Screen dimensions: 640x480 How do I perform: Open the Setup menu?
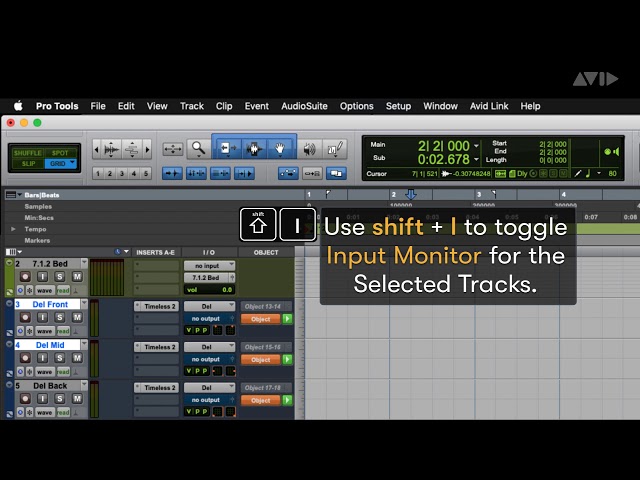click(x=398, y=106)
